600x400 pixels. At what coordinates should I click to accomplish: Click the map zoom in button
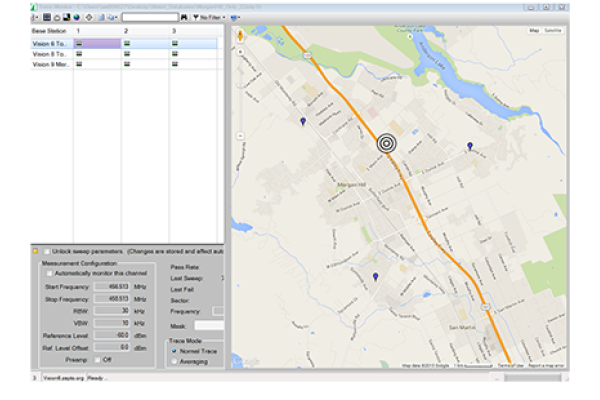(x=240, y=52)
